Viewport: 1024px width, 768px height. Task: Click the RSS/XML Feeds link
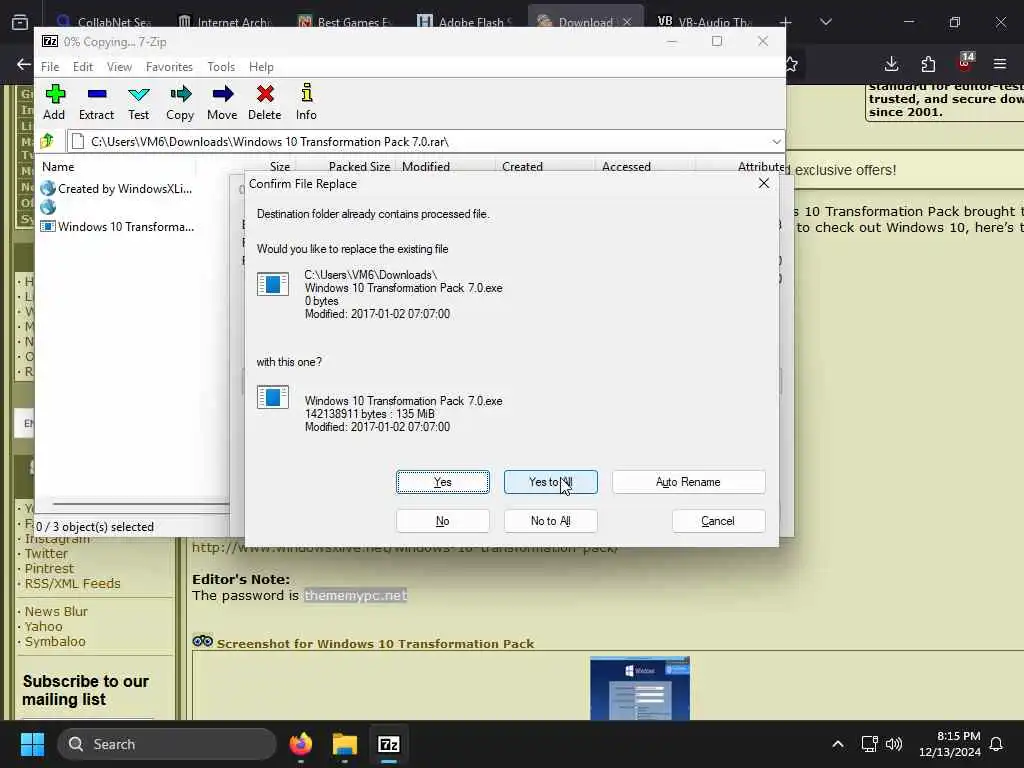pyautogui.click(x=72, y=583)
